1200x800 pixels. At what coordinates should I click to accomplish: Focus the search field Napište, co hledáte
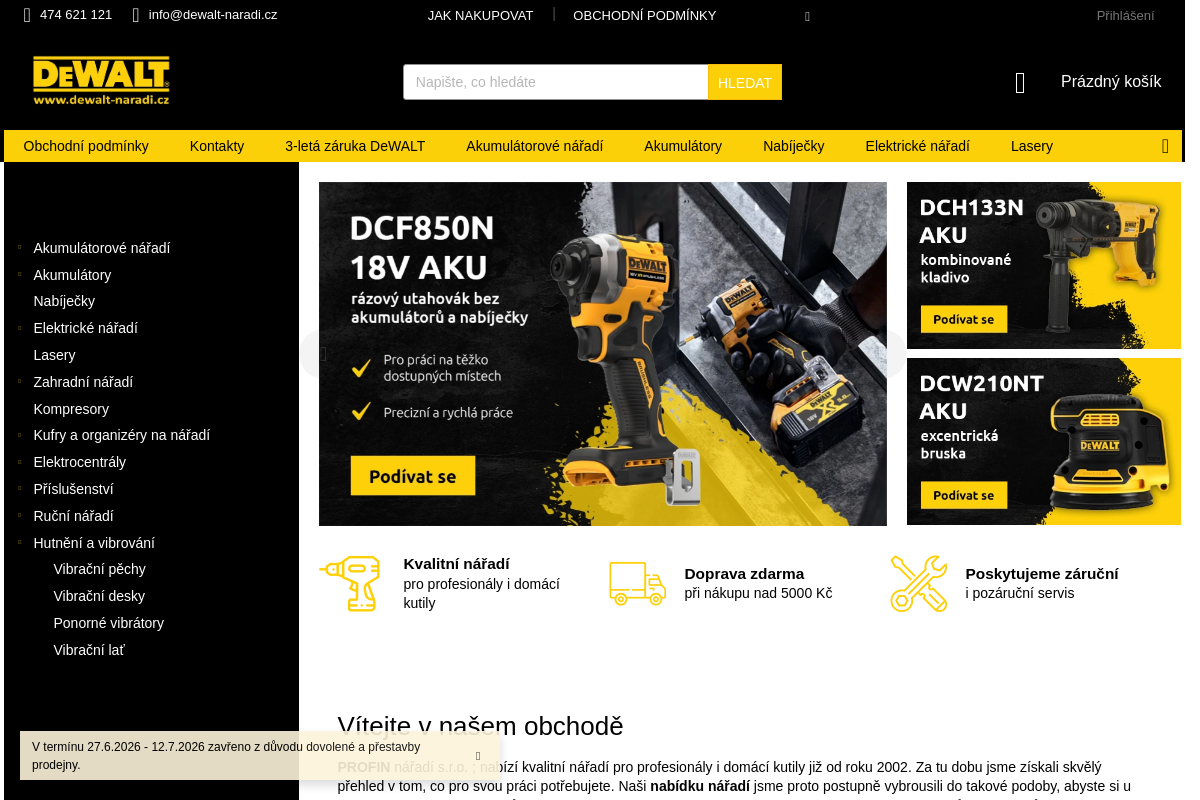[556, 82]
